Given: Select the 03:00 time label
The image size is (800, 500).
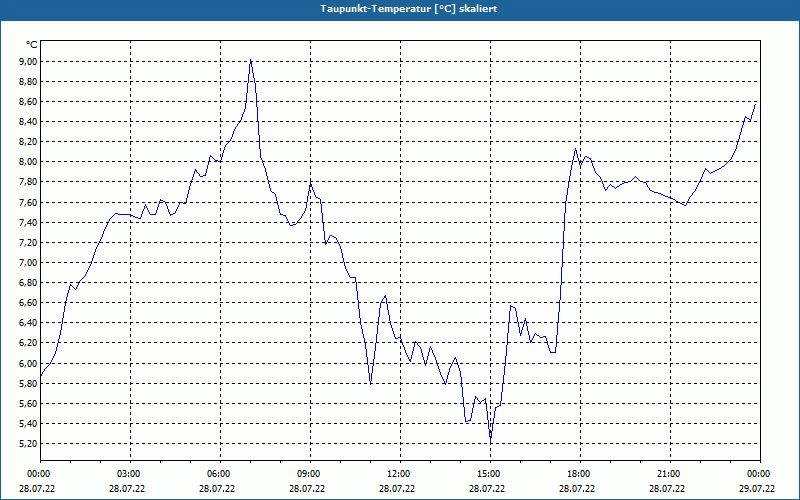Looking at the screenshot, I should pos(128,474).
